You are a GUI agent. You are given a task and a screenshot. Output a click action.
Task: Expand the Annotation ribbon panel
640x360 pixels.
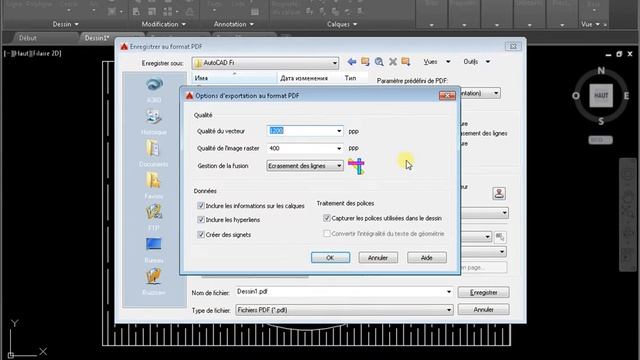coord(233,24)
